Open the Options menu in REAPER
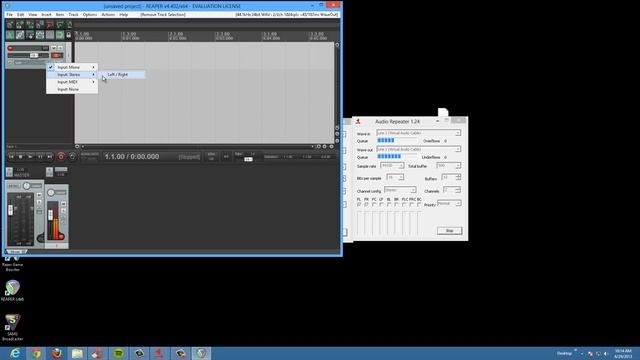 pos(90,15)
